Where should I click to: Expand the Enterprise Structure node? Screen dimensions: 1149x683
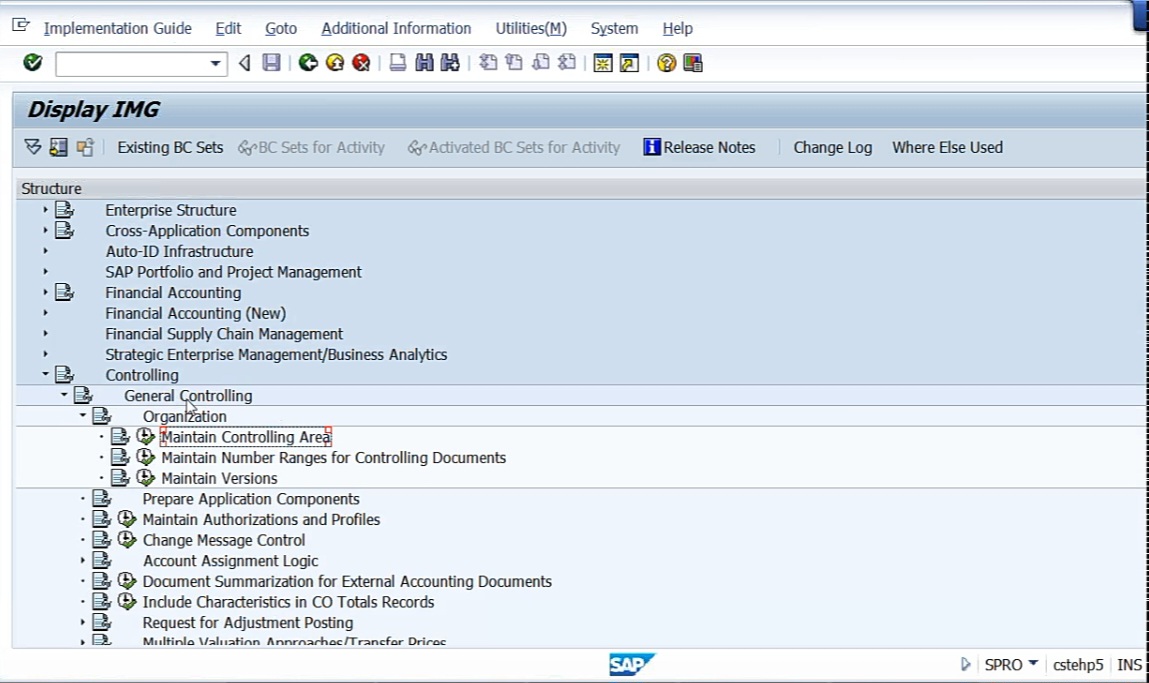click(45, 210)
